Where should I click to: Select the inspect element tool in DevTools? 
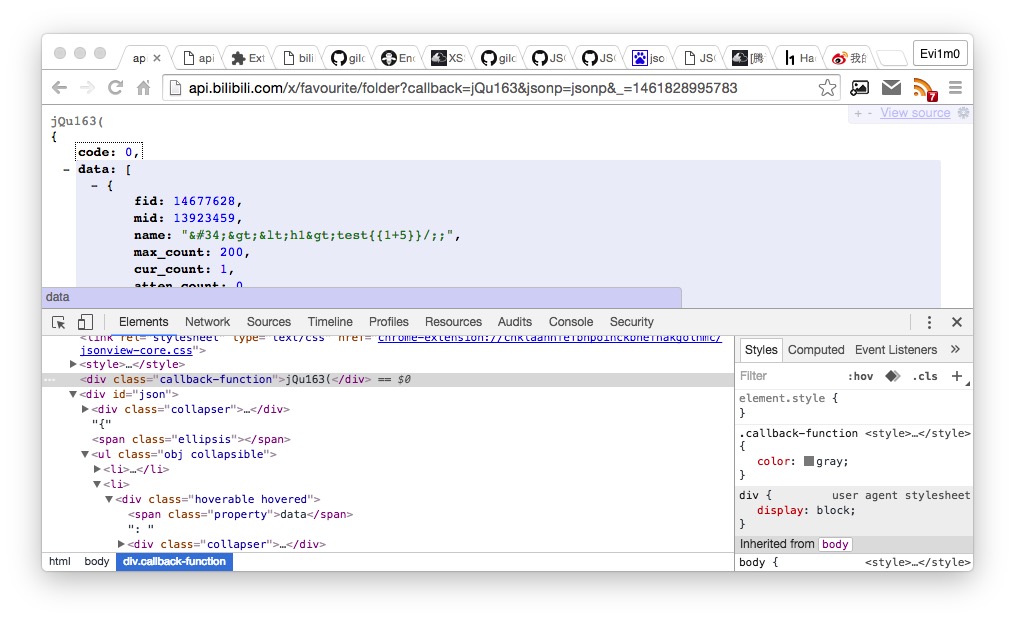tap(58, 321)
